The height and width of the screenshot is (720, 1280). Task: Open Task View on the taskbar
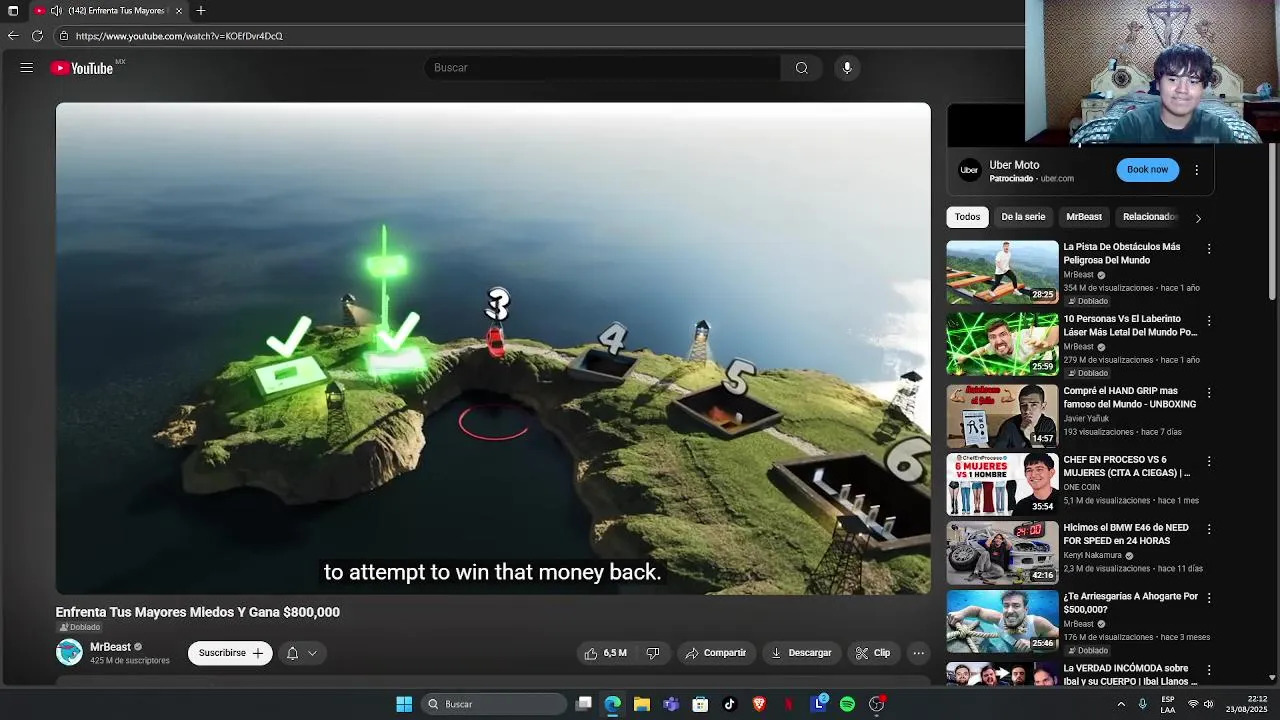(584, 704)
